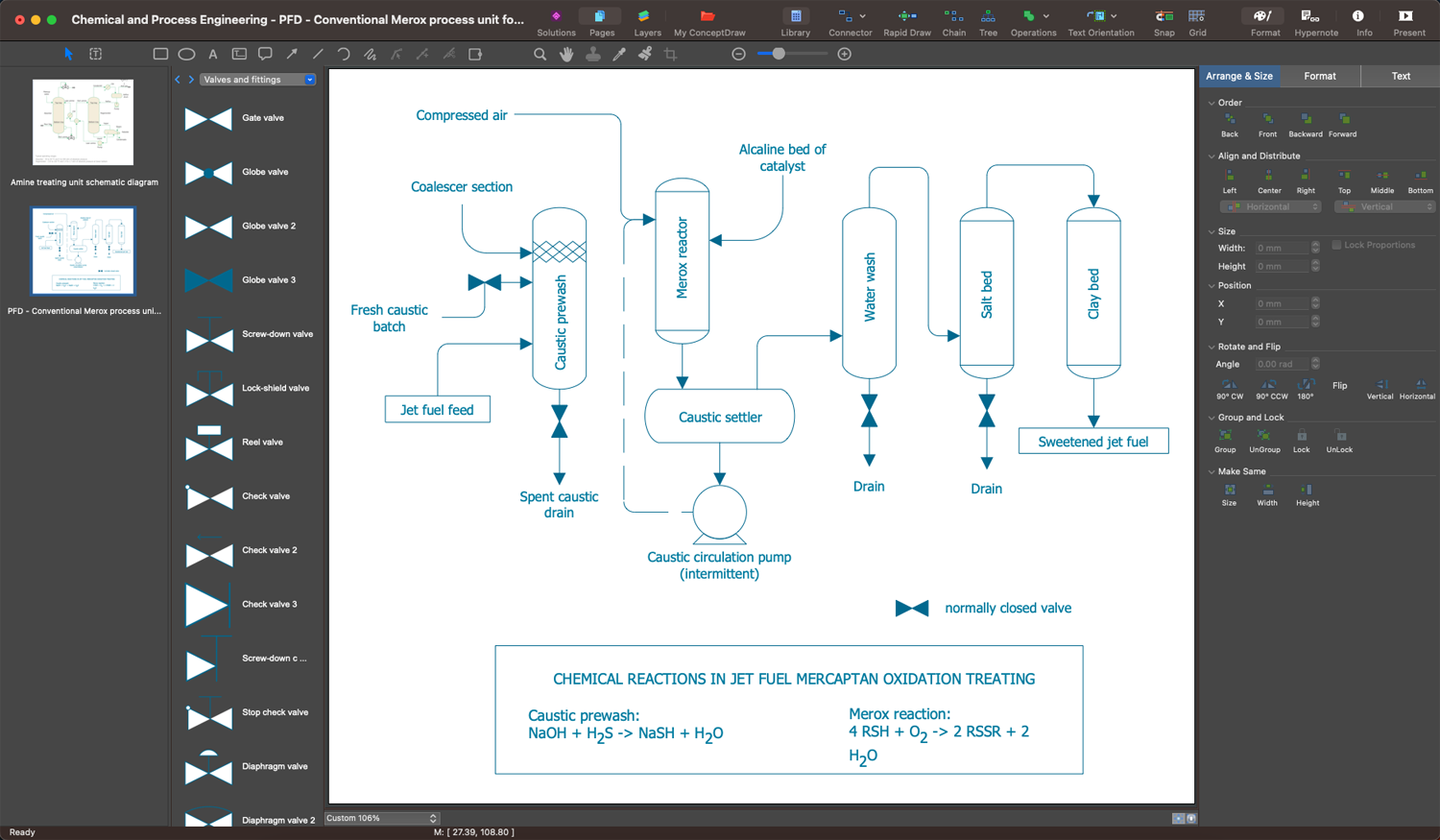This screenshot has height=840, width=1440.
Task: Collapse the Order section
Action: [1212, 103]
